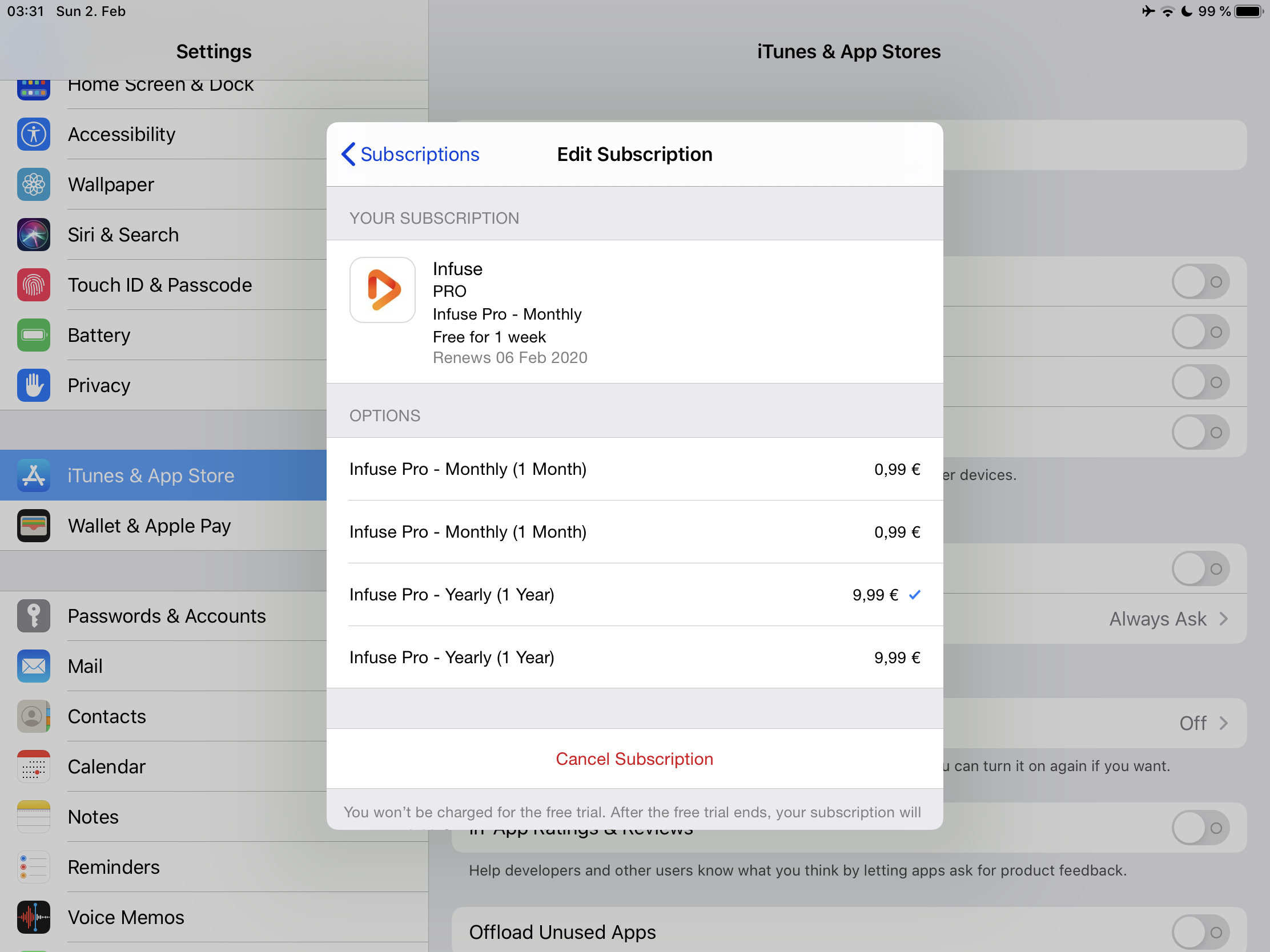Tap the green Battery icon
The image size is (1270, 952).
[x=33, y=335]
